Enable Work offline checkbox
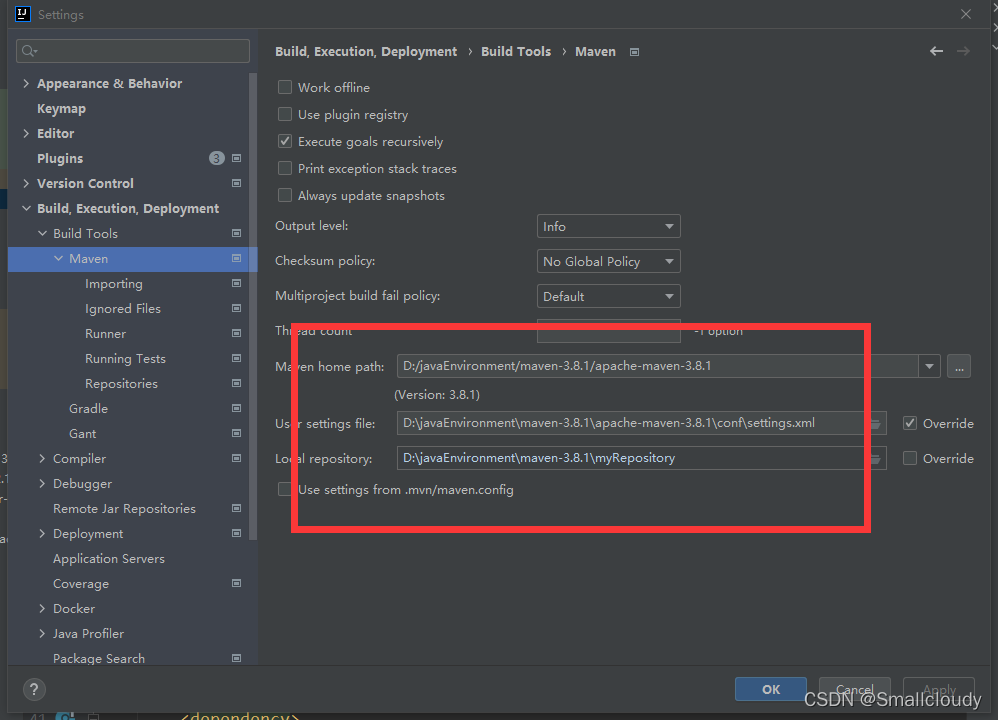998x720 pixels. click(285, 87)
